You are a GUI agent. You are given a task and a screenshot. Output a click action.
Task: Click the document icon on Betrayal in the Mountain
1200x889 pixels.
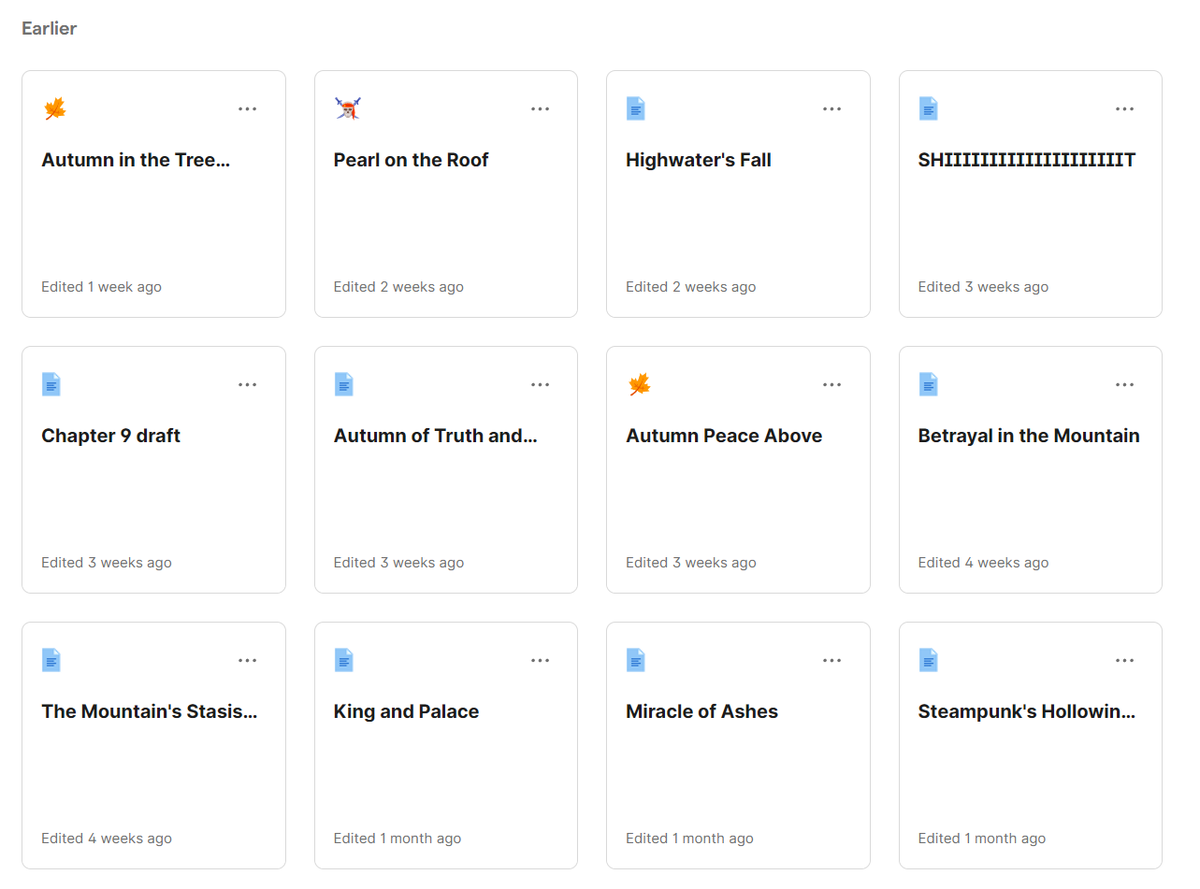(928, 384)
